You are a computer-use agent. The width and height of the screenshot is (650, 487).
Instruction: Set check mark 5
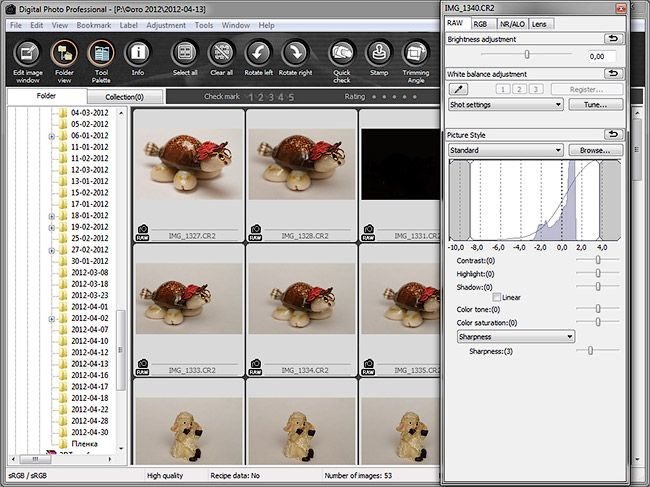click(x=291, y=97)
